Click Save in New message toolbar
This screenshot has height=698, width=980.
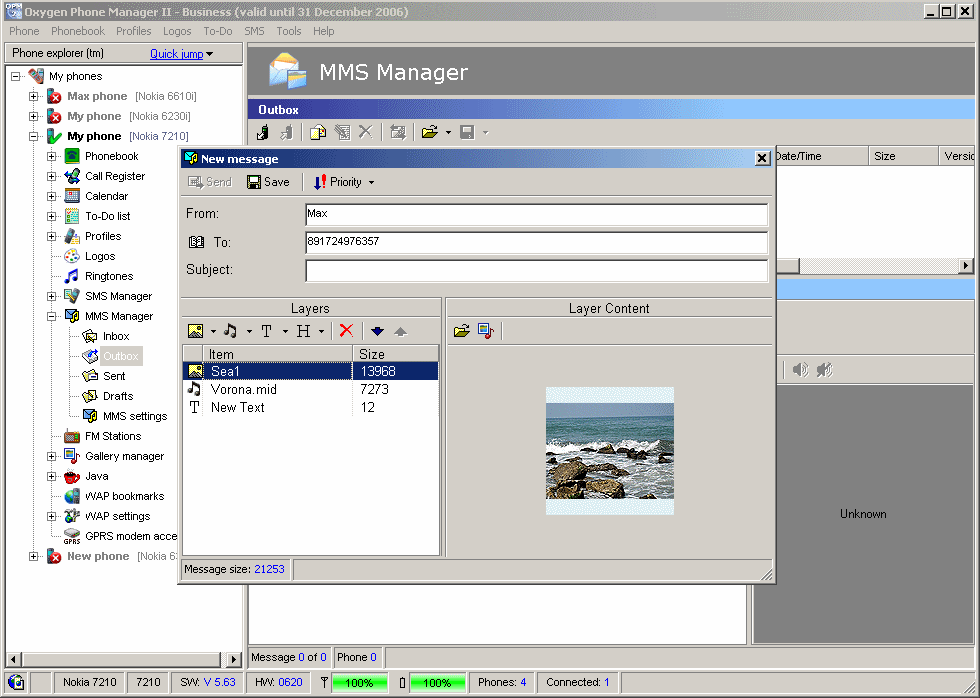[268, 182]
